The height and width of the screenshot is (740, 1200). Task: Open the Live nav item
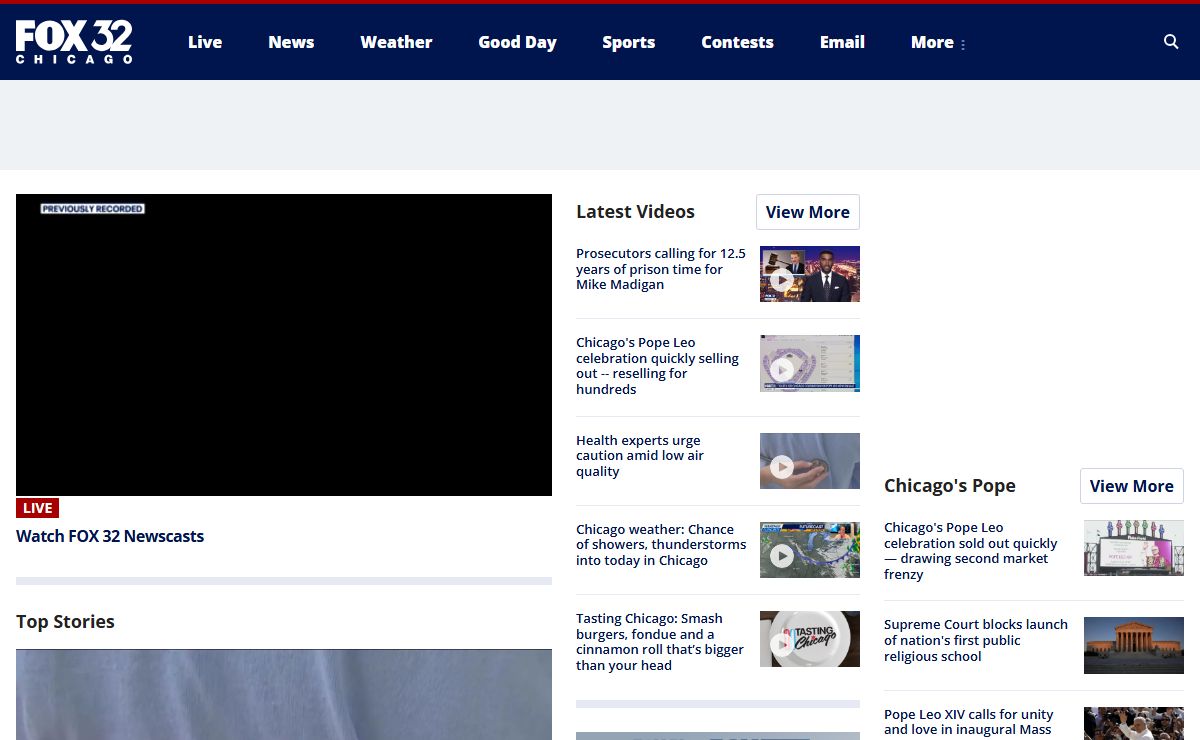(x=205, y=42)
